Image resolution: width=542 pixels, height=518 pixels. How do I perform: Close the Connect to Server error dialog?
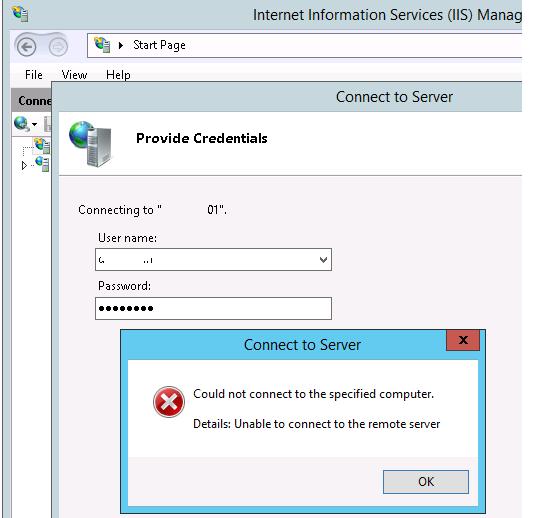(x=463, y=340)
